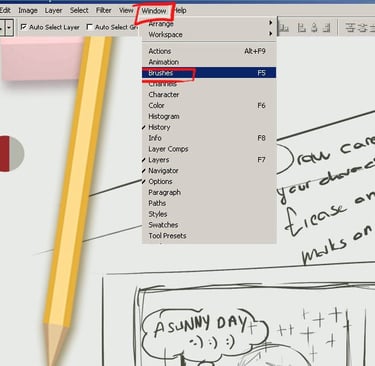
Task: Open the Select menu
Action: pos(79,11)
